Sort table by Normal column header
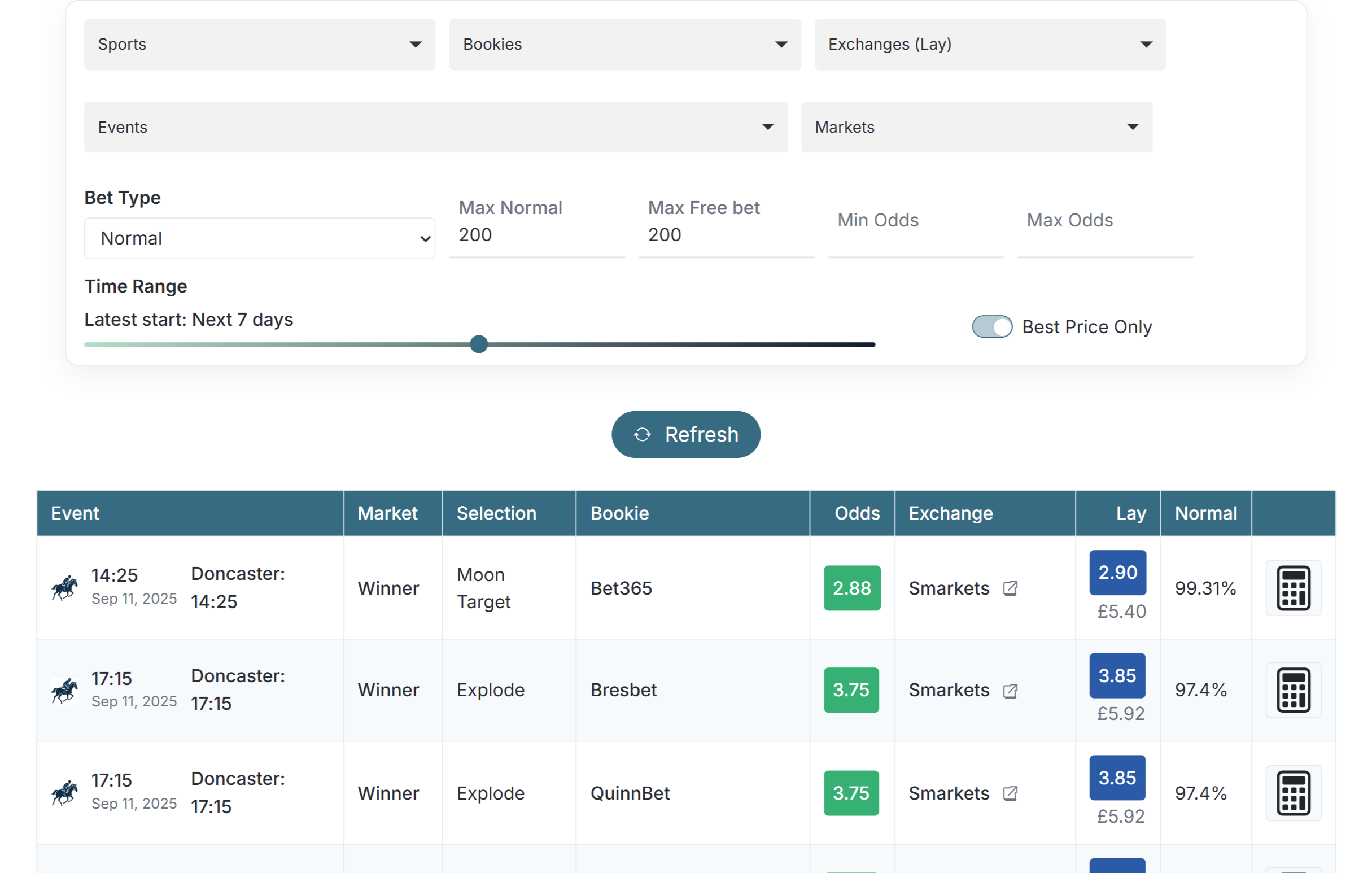The height and width of the screenshot is (873, 1372). click(x=1205, y=513)
